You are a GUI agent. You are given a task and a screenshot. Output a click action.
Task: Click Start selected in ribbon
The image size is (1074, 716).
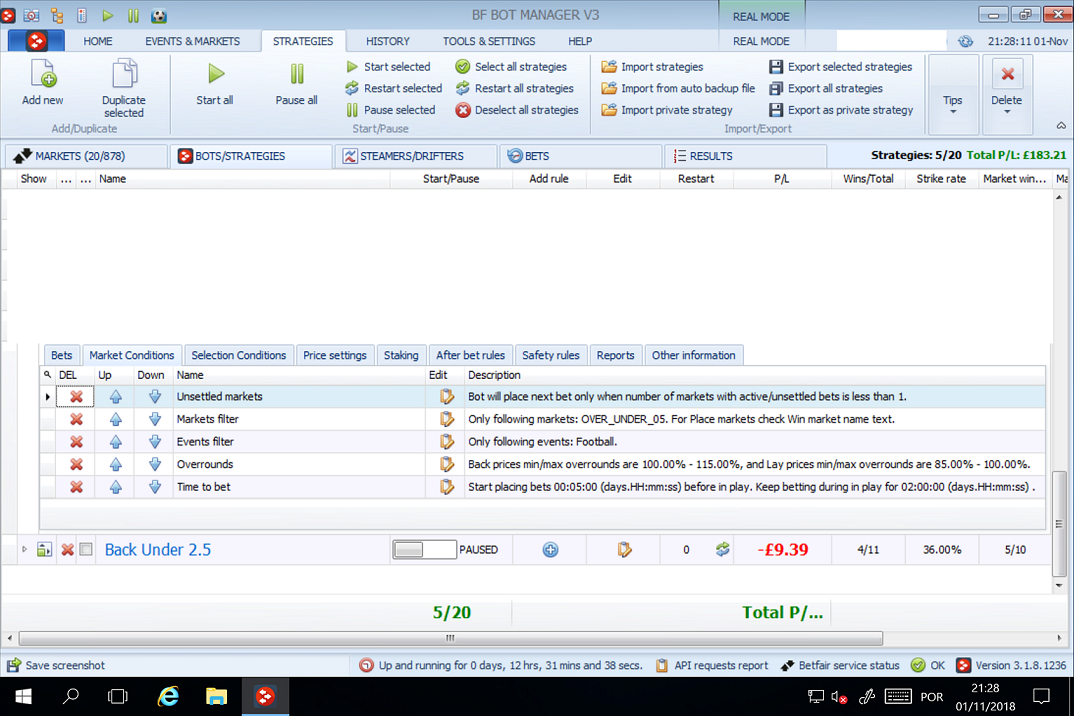tap(388, 66)
